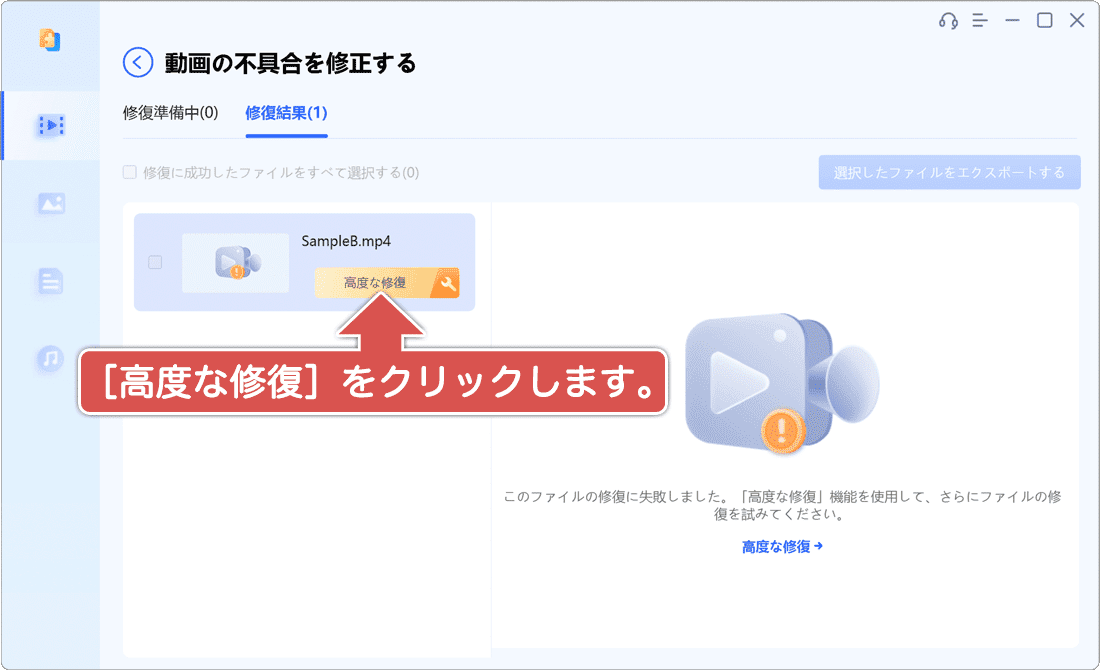Select the Audio Repair sidebar icon
Viewport: 1100px width, 671px height.
(50, 358)
